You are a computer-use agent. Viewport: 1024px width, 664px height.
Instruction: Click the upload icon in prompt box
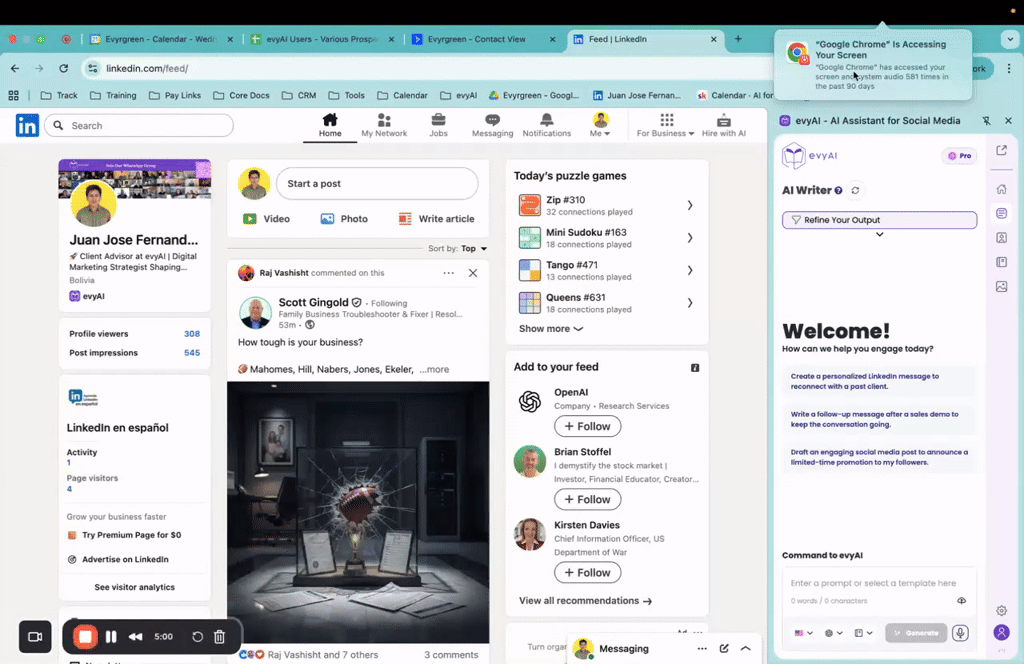click(x=961, y=601)
